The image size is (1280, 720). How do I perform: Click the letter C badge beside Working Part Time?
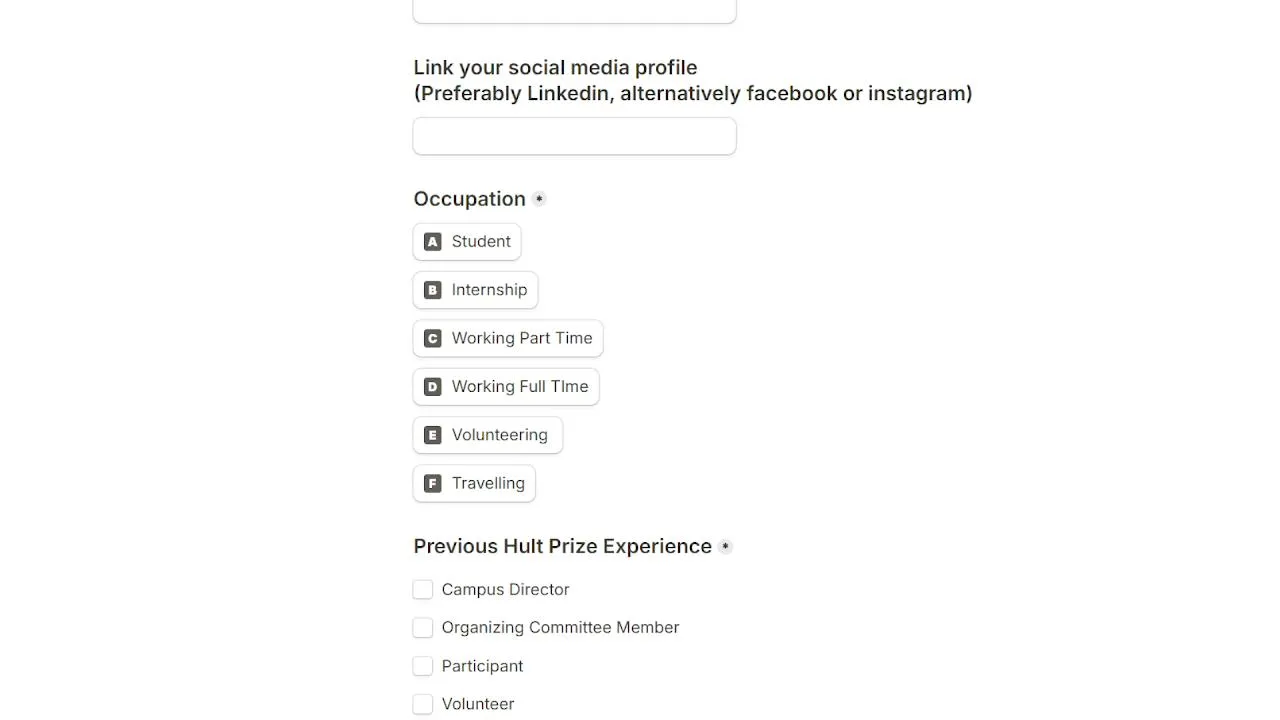click(x=432, y=338)
